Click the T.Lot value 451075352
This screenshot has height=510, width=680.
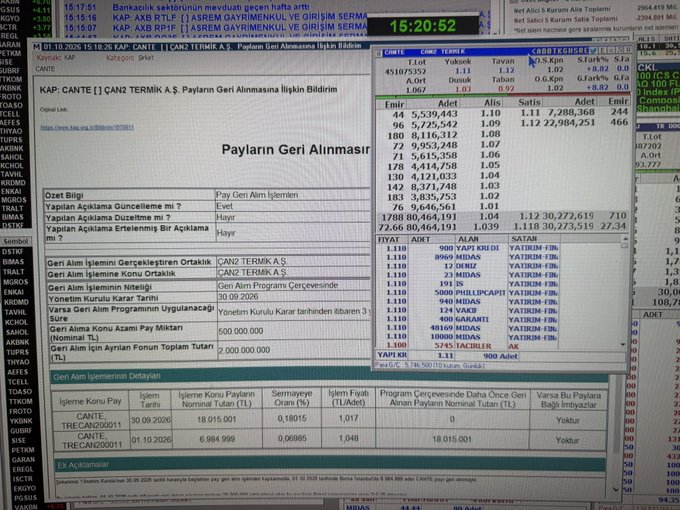(x=405, y=72)
